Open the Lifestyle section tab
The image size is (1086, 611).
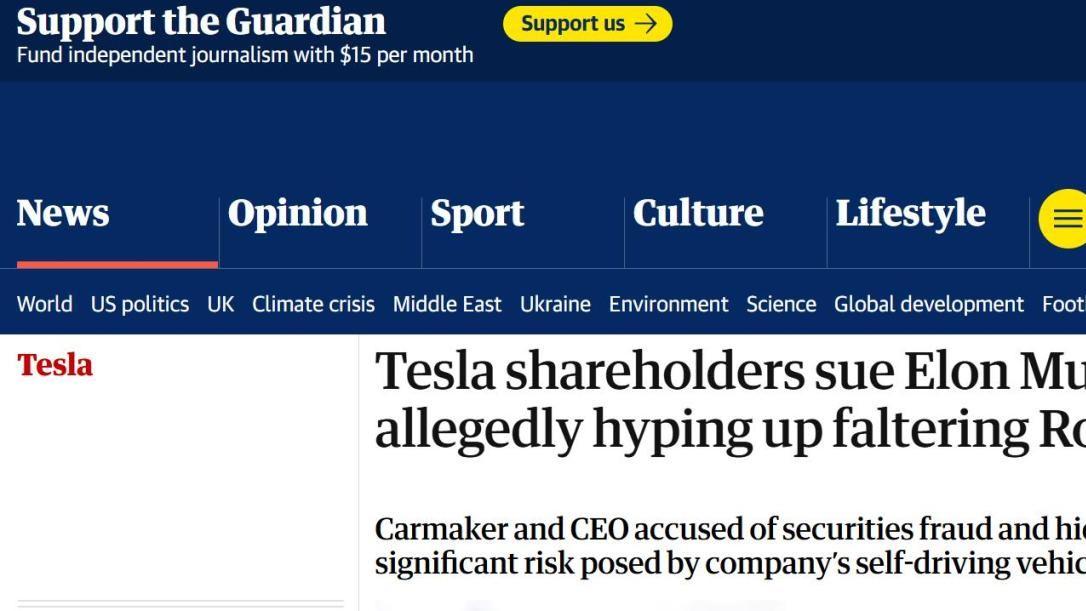(x=910, y=213)
